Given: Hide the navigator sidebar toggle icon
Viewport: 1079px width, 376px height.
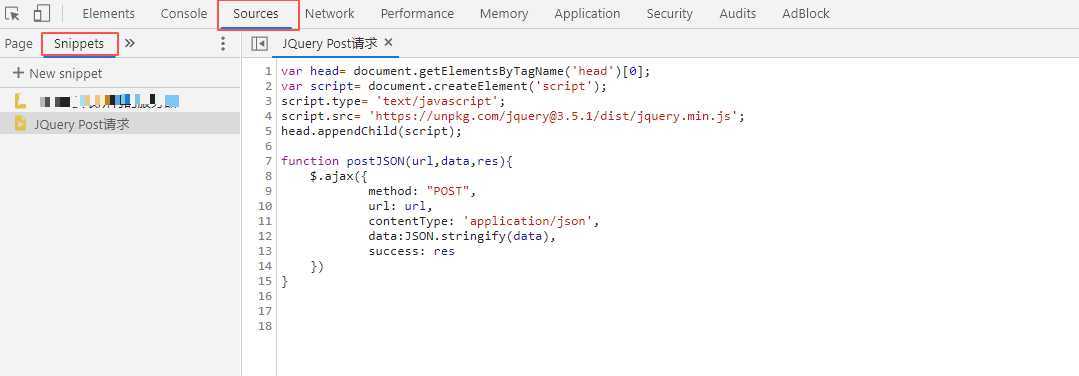Looking at the screenshot, I should tap(259, 43).
